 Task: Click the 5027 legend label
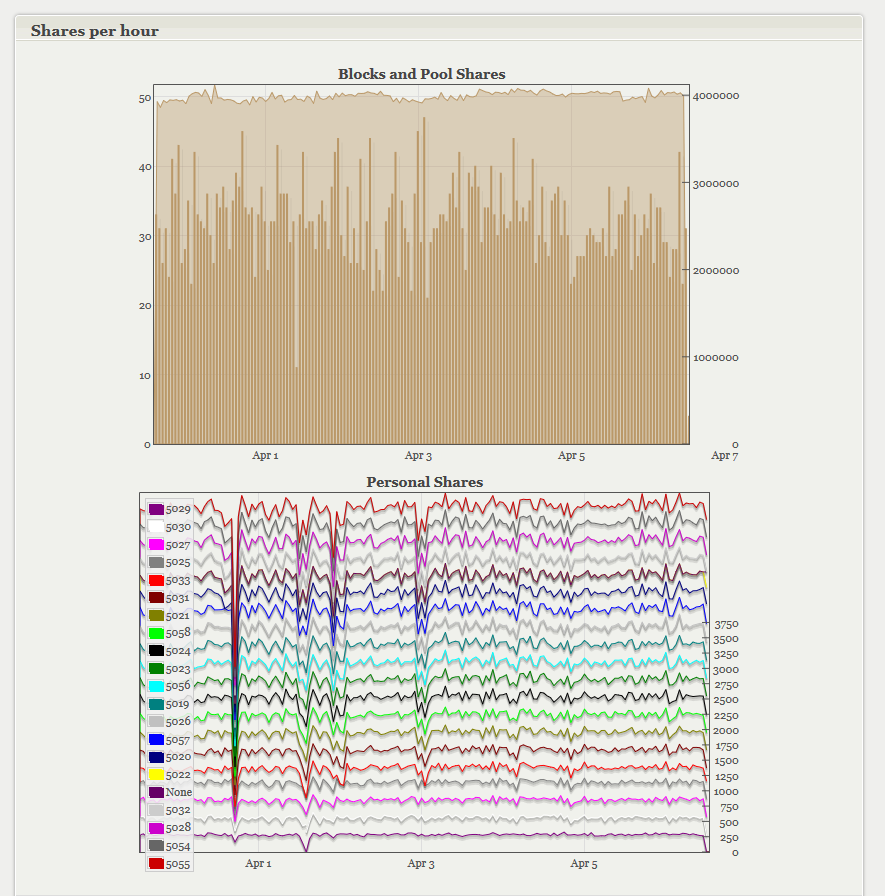click(178, 545)
